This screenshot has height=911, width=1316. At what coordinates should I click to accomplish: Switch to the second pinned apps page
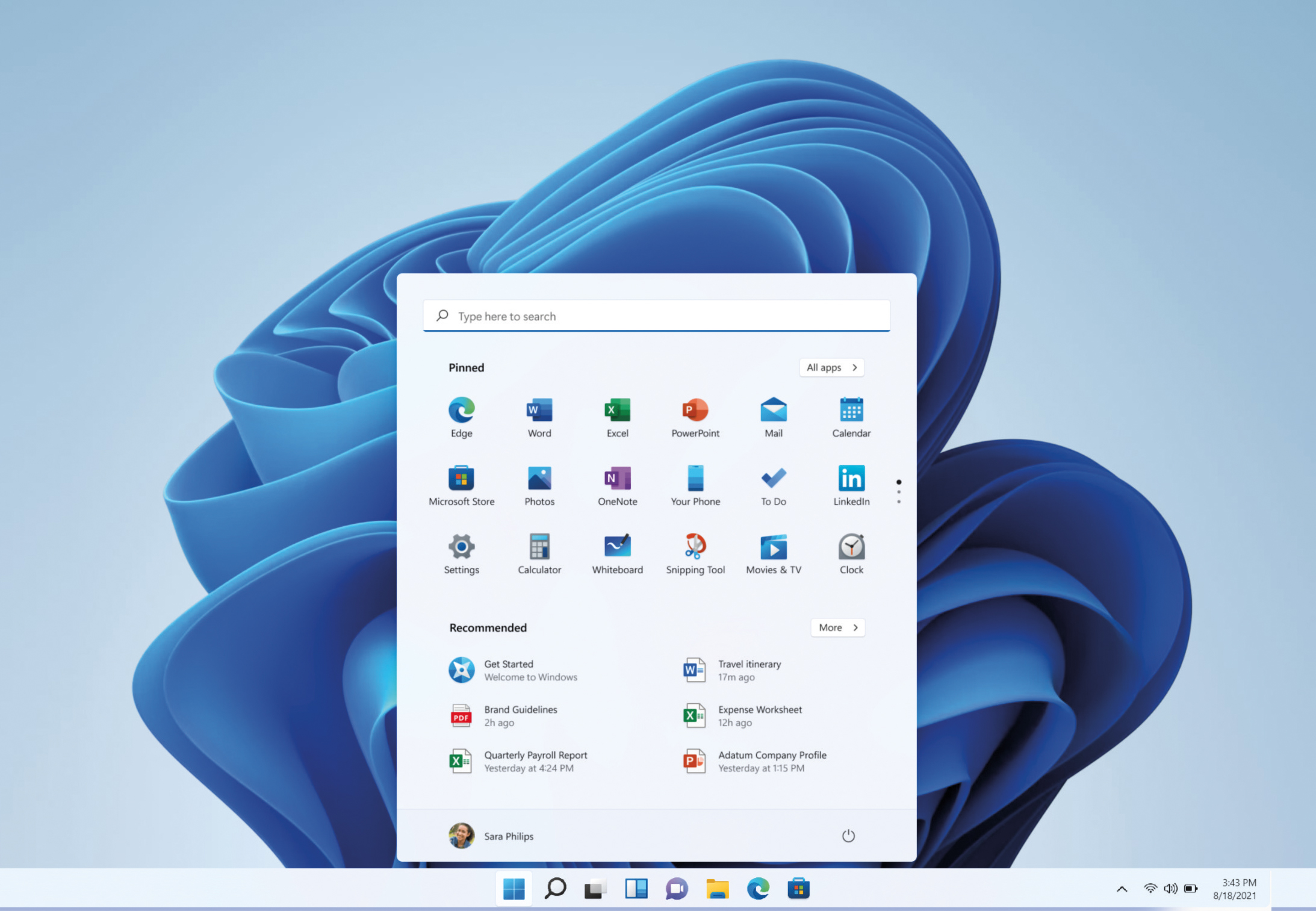899,491
